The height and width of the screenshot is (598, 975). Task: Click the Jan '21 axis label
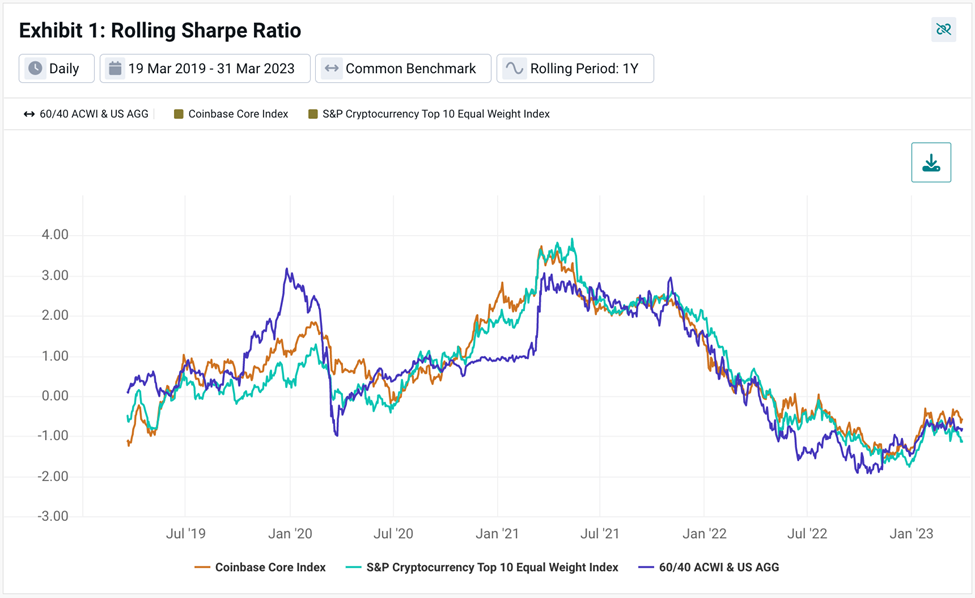point(497,533)
